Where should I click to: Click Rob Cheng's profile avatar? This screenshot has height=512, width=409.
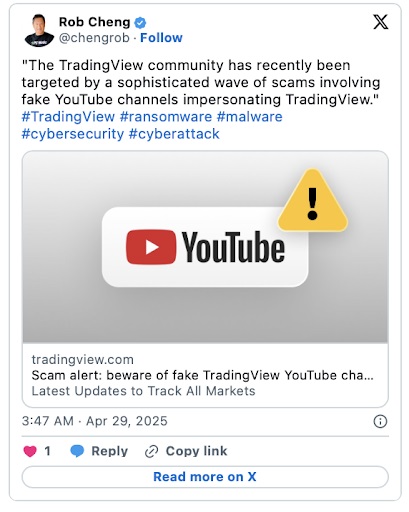[39, 30]
